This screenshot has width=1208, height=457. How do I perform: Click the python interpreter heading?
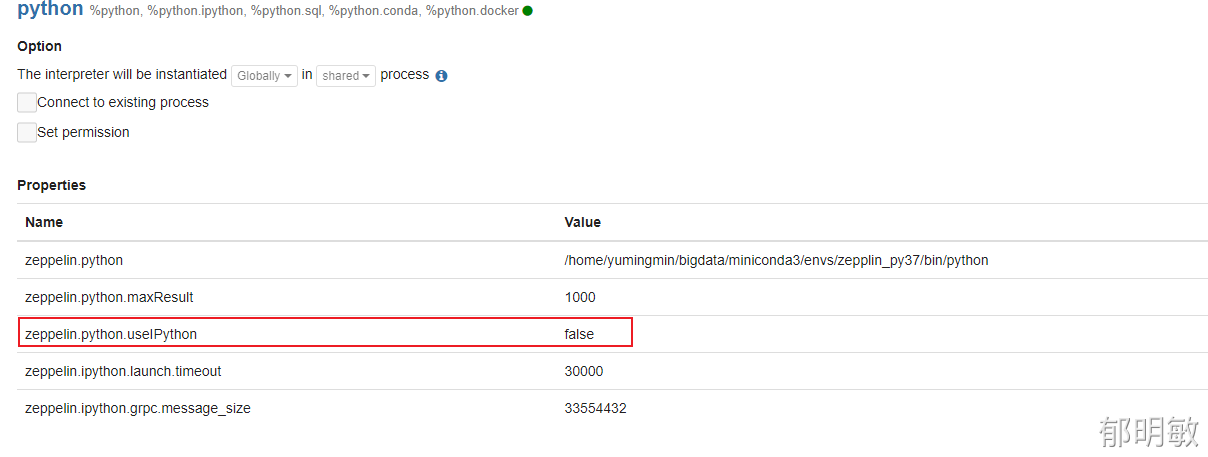pyautogui.click(x=50, y=10)
